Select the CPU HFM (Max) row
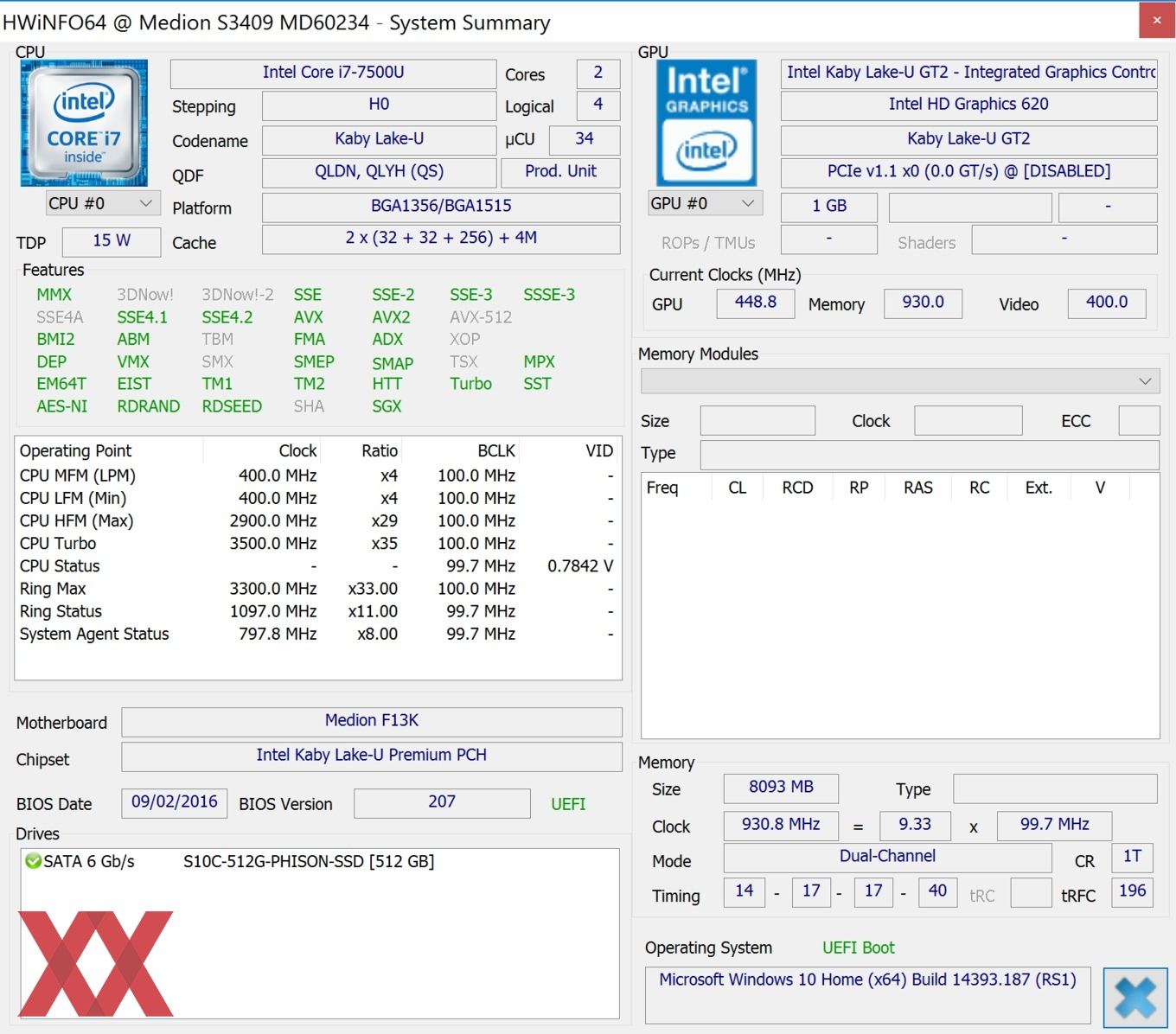This screenshot has width=1176, height=1034. [x=317, y=521]
